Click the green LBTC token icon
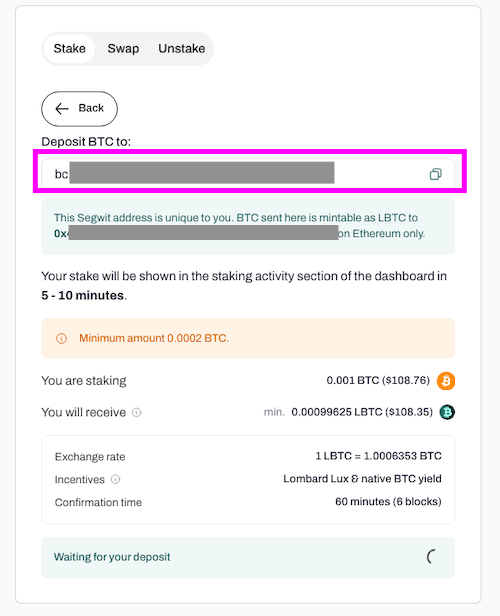The width and height of the screenshot is (500, 616). click(x=447, y=412)
